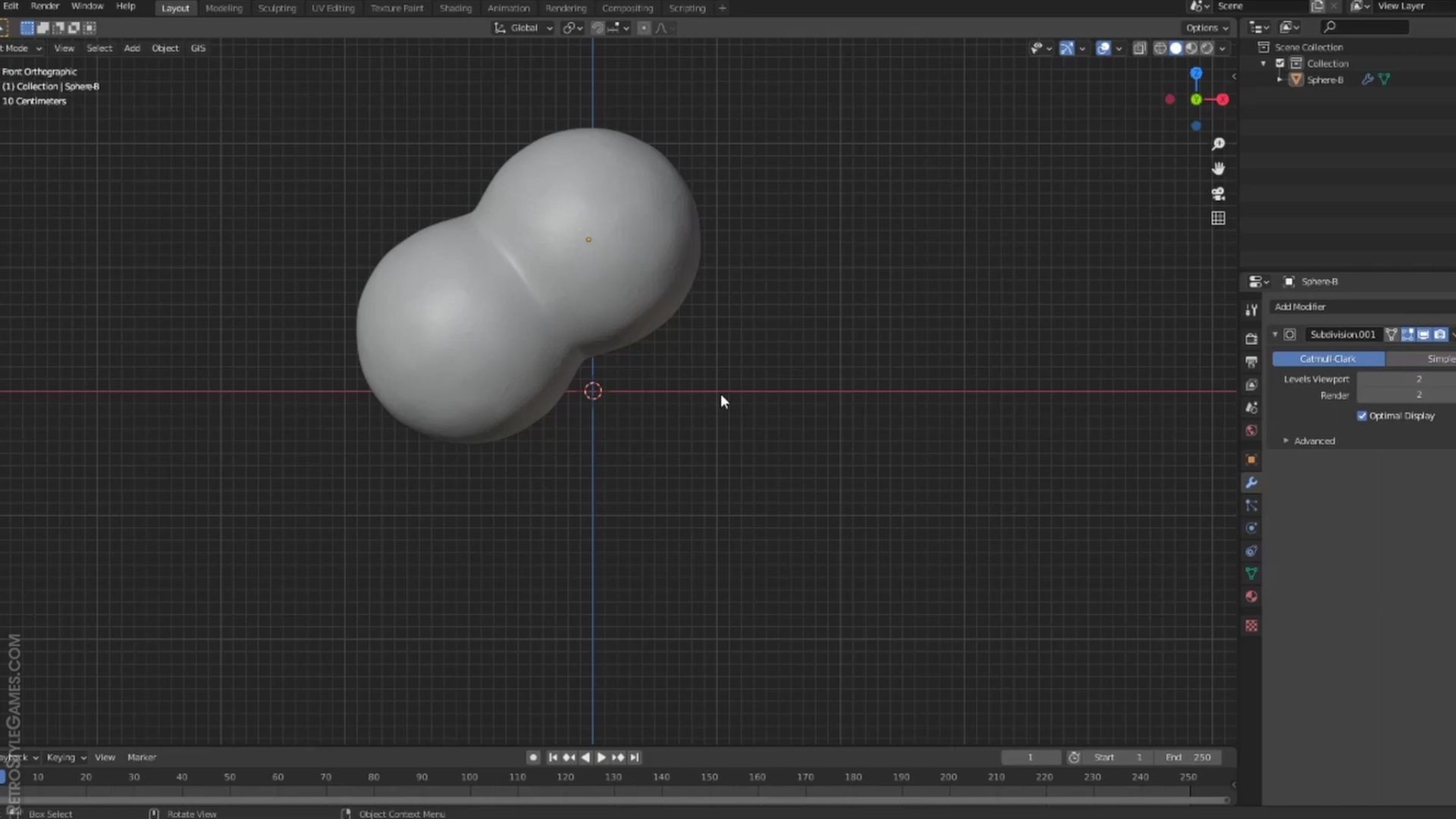Select the Physics Properties icon
1456x819 pixels.
click(x=1252, y=528)
